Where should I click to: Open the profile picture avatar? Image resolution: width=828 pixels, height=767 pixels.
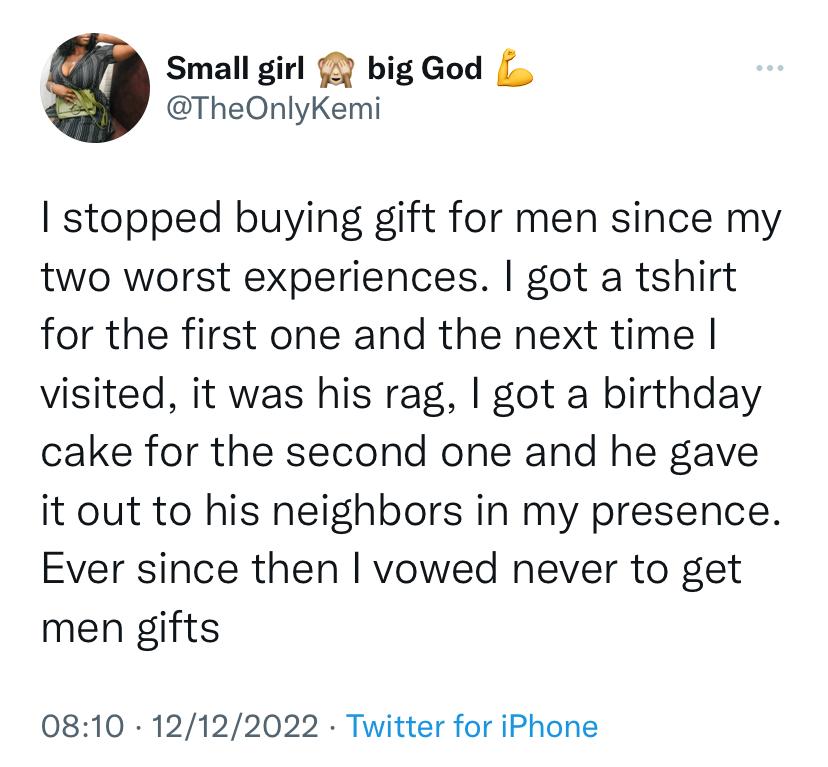[x=95, y=88]
